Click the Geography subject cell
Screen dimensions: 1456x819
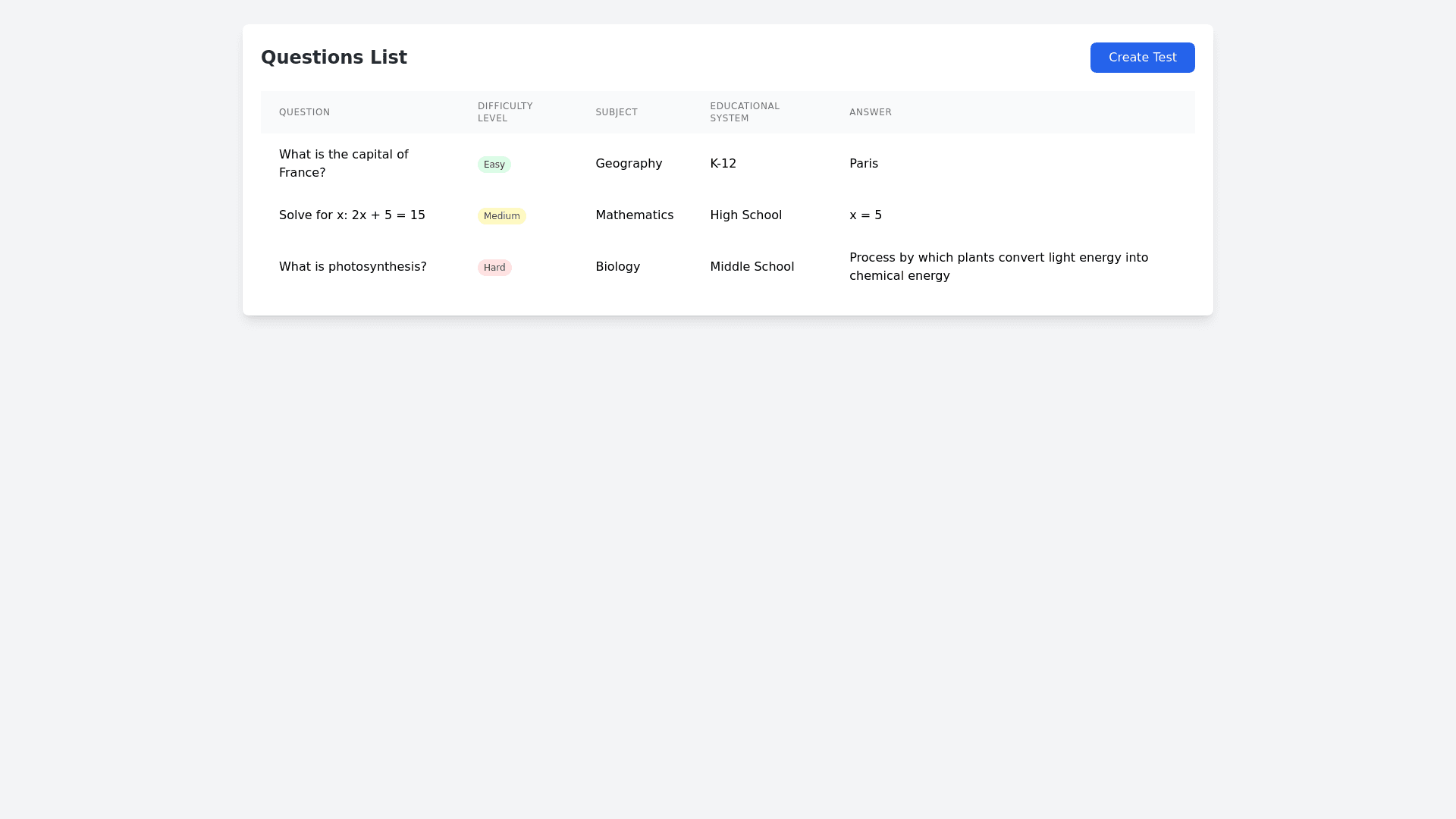click(x=629, y=164)
